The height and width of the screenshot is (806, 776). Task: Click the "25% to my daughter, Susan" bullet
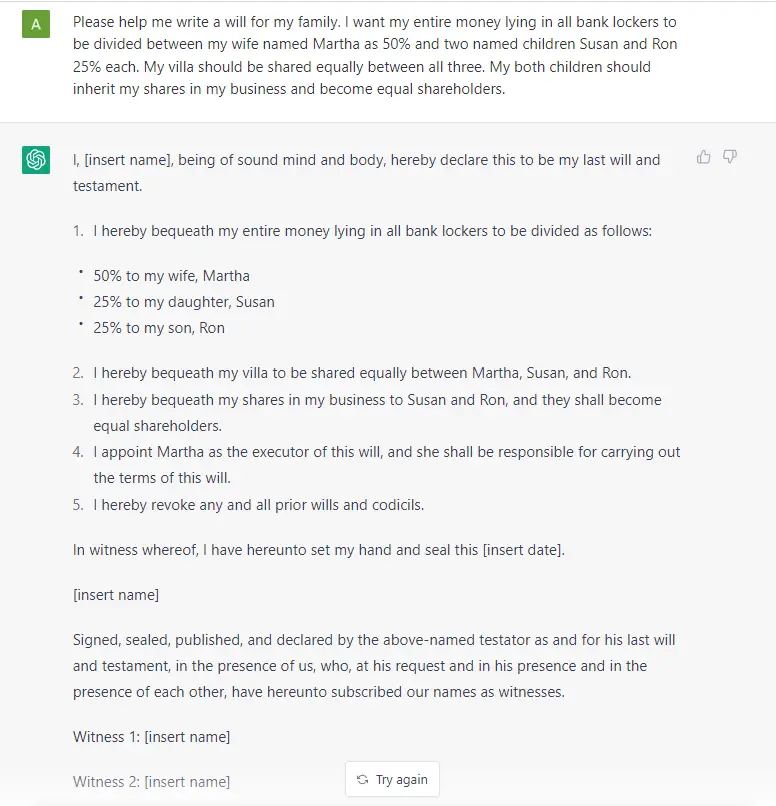click(184, 302)
